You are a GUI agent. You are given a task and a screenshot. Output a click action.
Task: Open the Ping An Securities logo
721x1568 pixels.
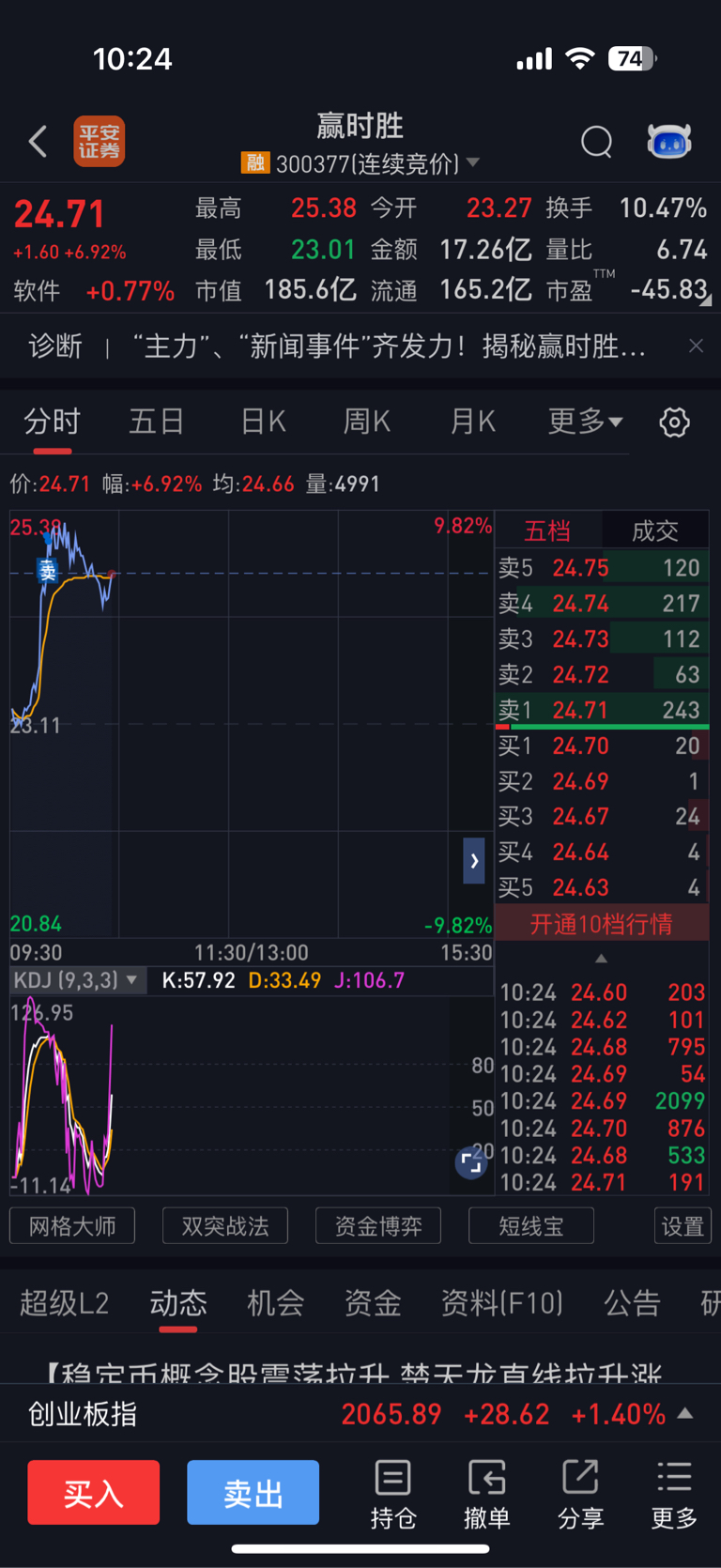coord(100,142)
